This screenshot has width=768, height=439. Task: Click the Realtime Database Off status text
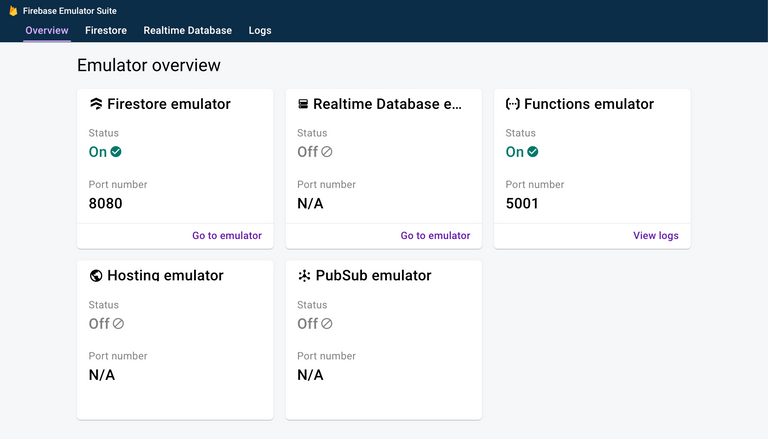tap(308, 152)
